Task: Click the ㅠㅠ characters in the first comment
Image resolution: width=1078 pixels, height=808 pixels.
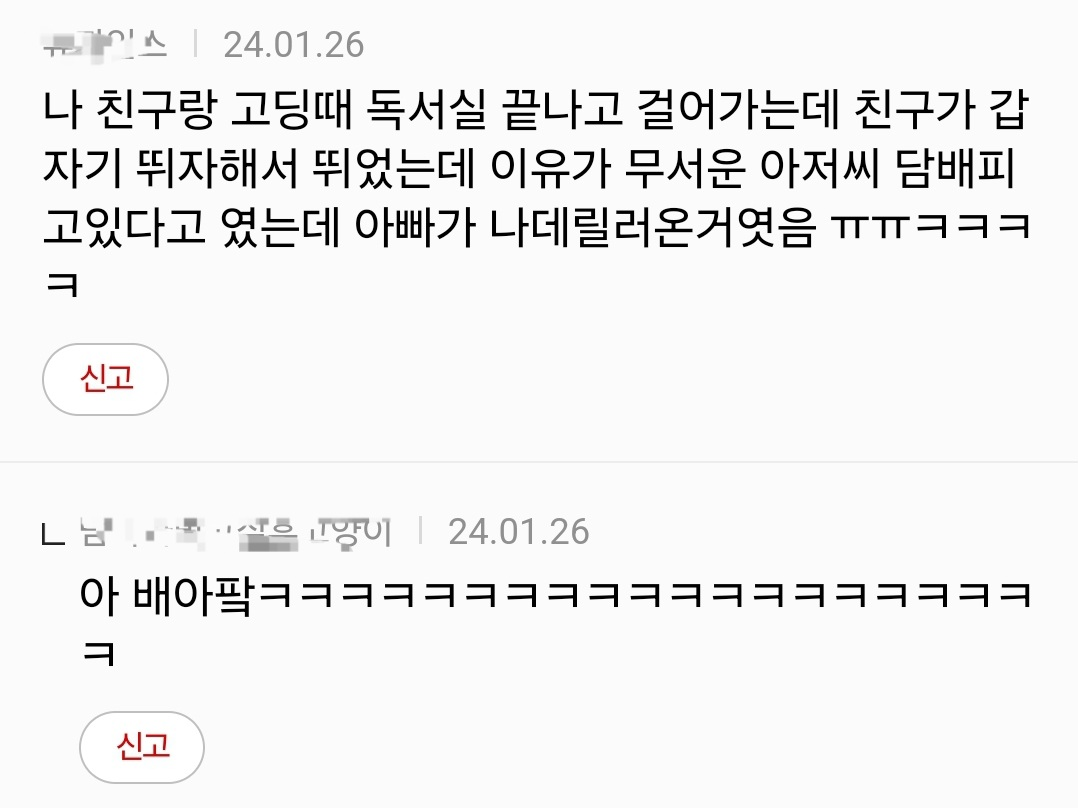Action: click(870, 227)
